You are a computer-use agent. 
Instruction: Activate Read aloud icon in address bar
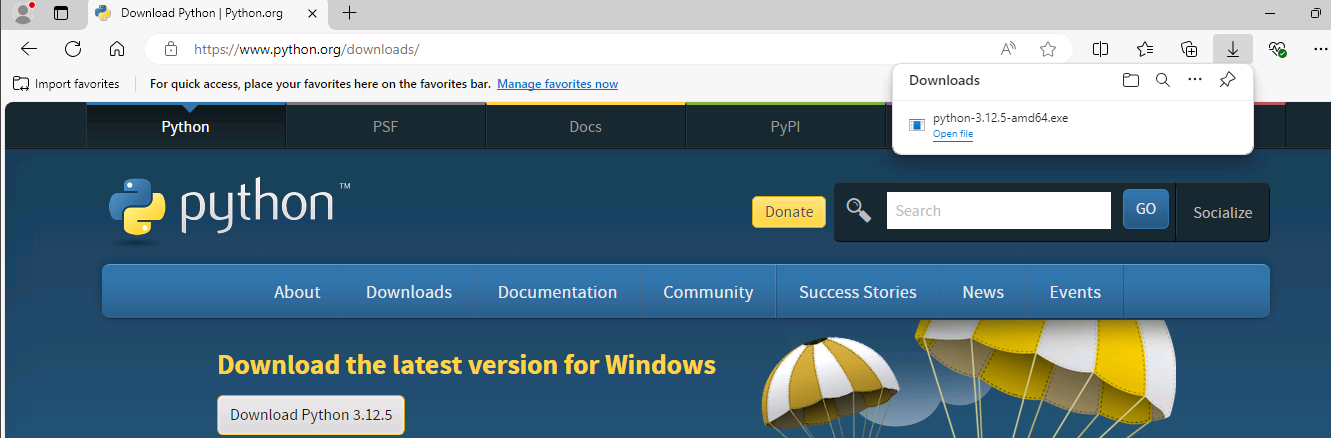coord(1008,49)
